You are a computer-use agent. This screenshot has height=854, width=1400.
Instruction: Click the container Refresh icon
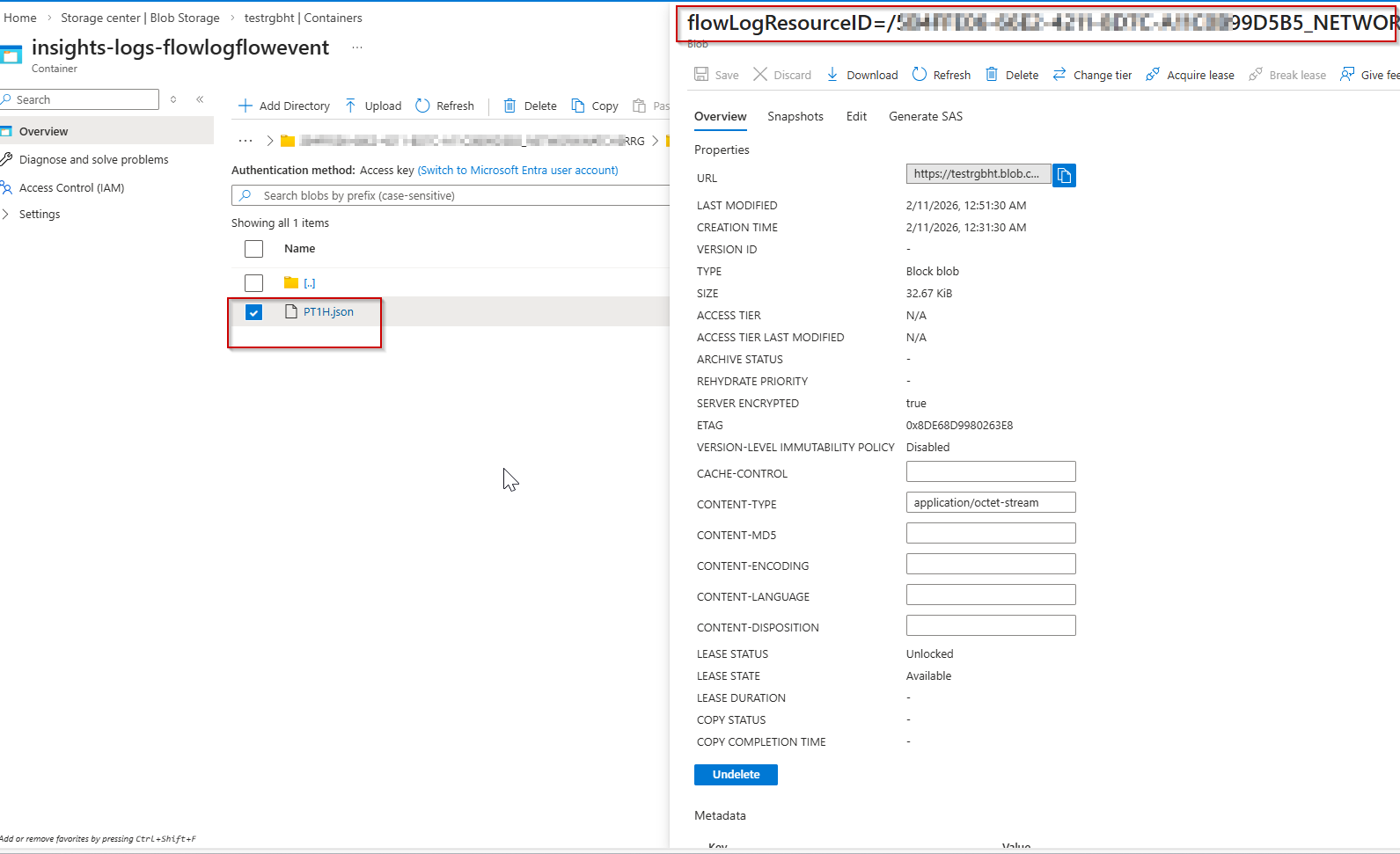point(422,106)
